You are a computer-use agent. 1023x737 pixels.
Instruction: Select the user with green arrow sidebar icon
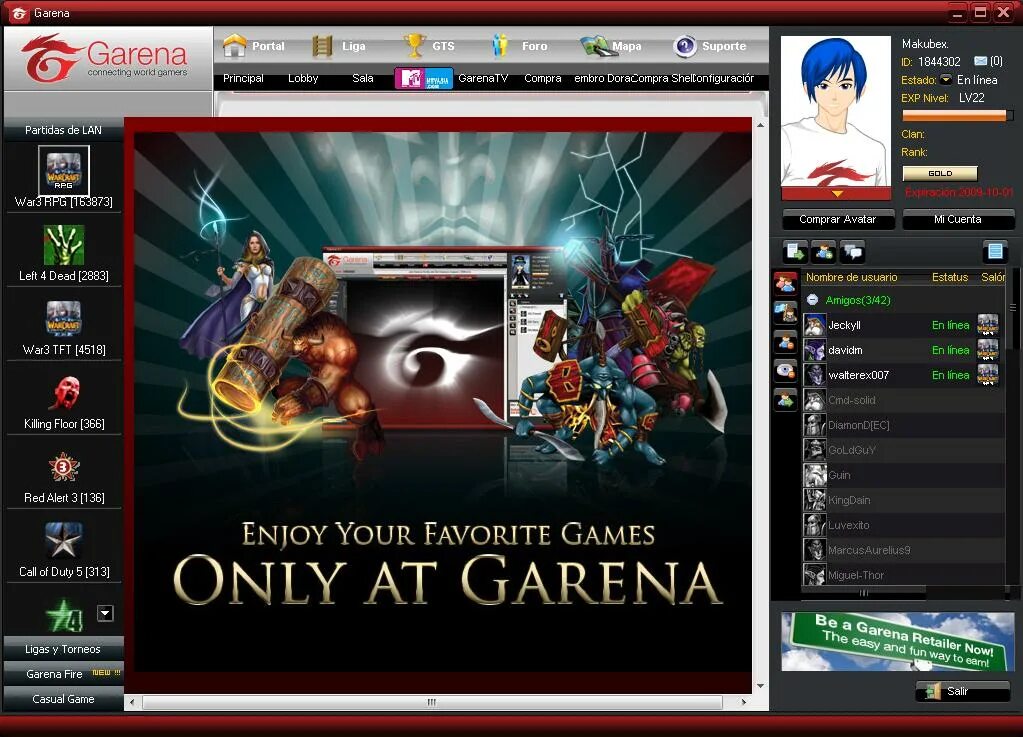coord(786,399)
